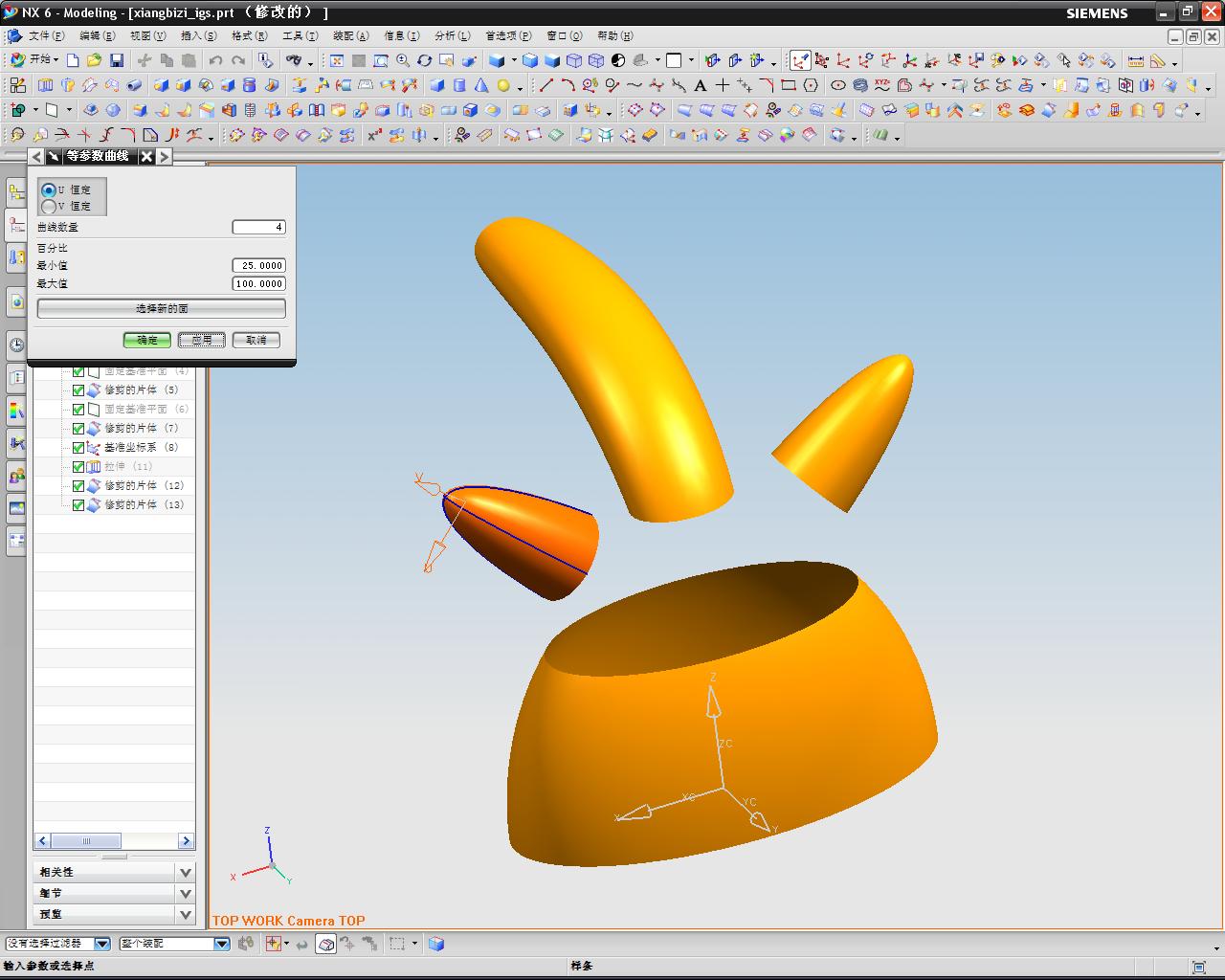This screenshot has width=1225, height=980.
Task: Open the 帮助 (Help) menu
Action: (x=614, y=35)
